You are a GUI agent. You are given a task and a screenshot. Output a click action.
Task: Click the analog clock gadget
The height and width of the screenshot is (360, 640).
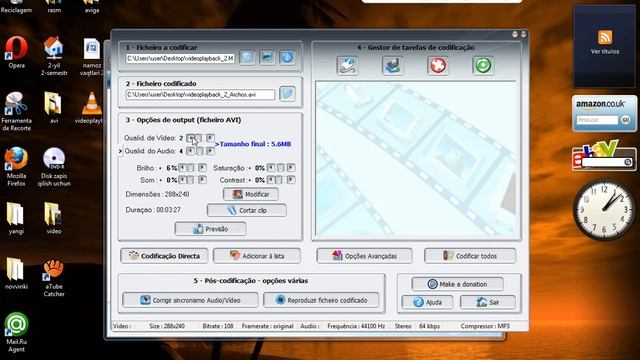click(x=604, y=210)
